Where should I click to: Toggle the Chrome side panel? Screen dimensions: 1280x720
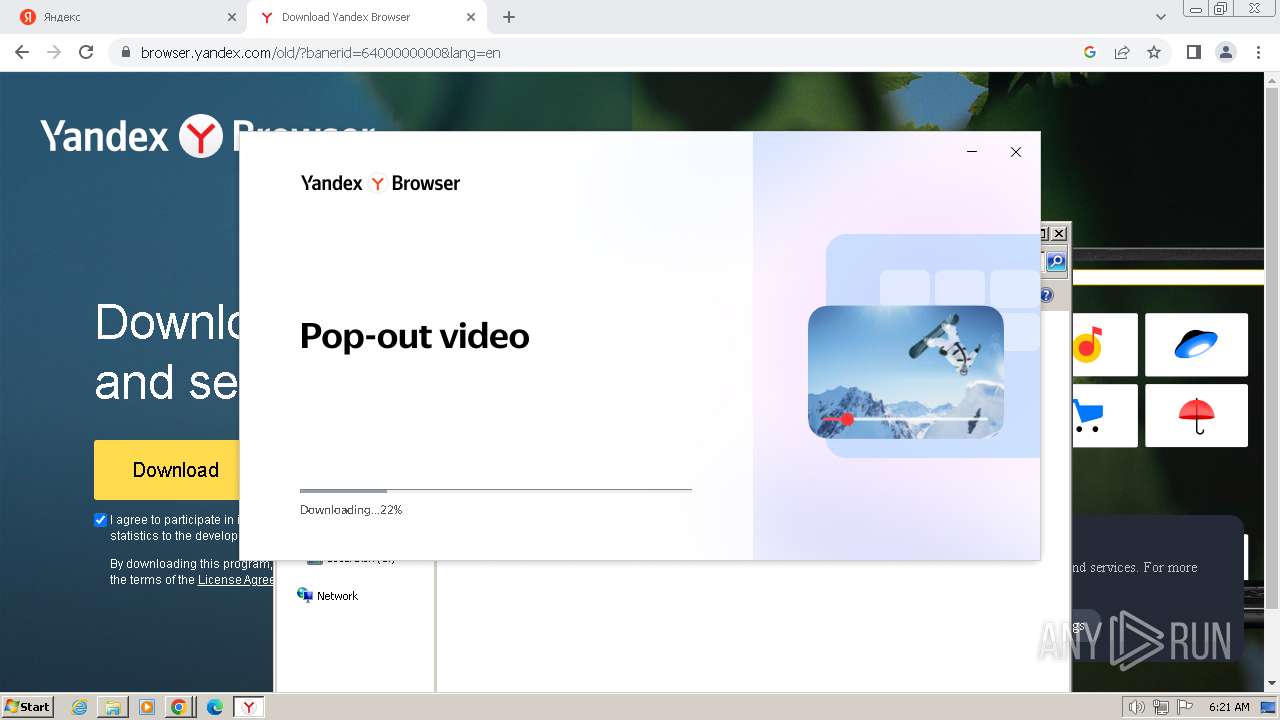(1193, 52)
